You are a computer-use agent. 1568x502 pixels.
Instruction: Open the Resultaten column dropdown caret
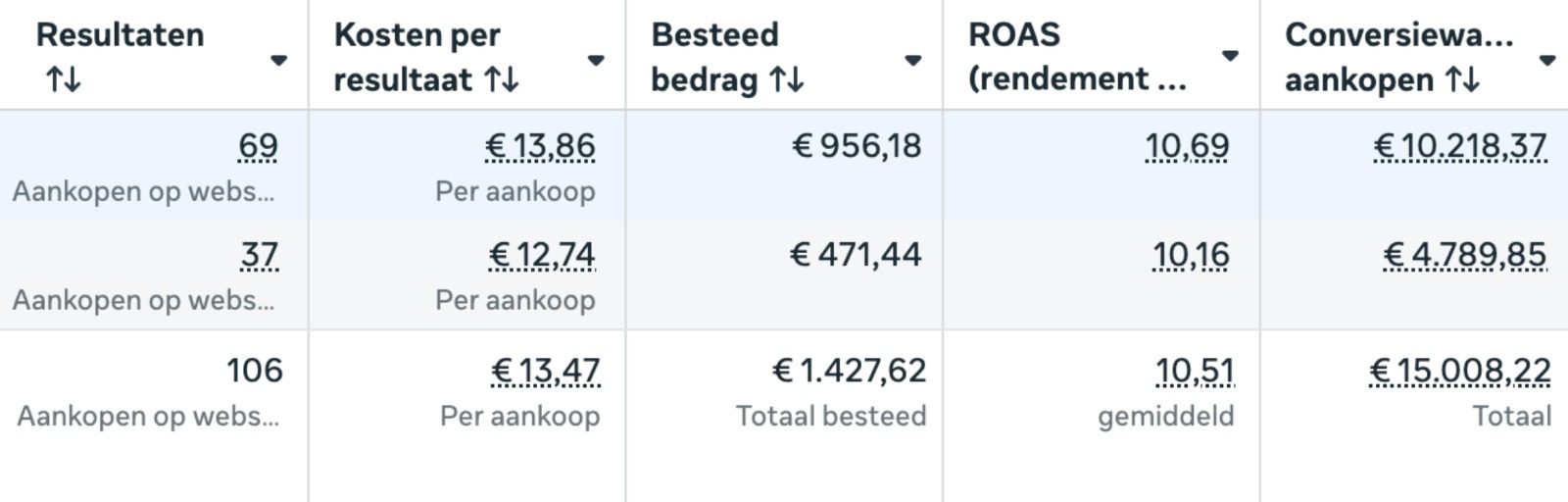tap(278, 60)
